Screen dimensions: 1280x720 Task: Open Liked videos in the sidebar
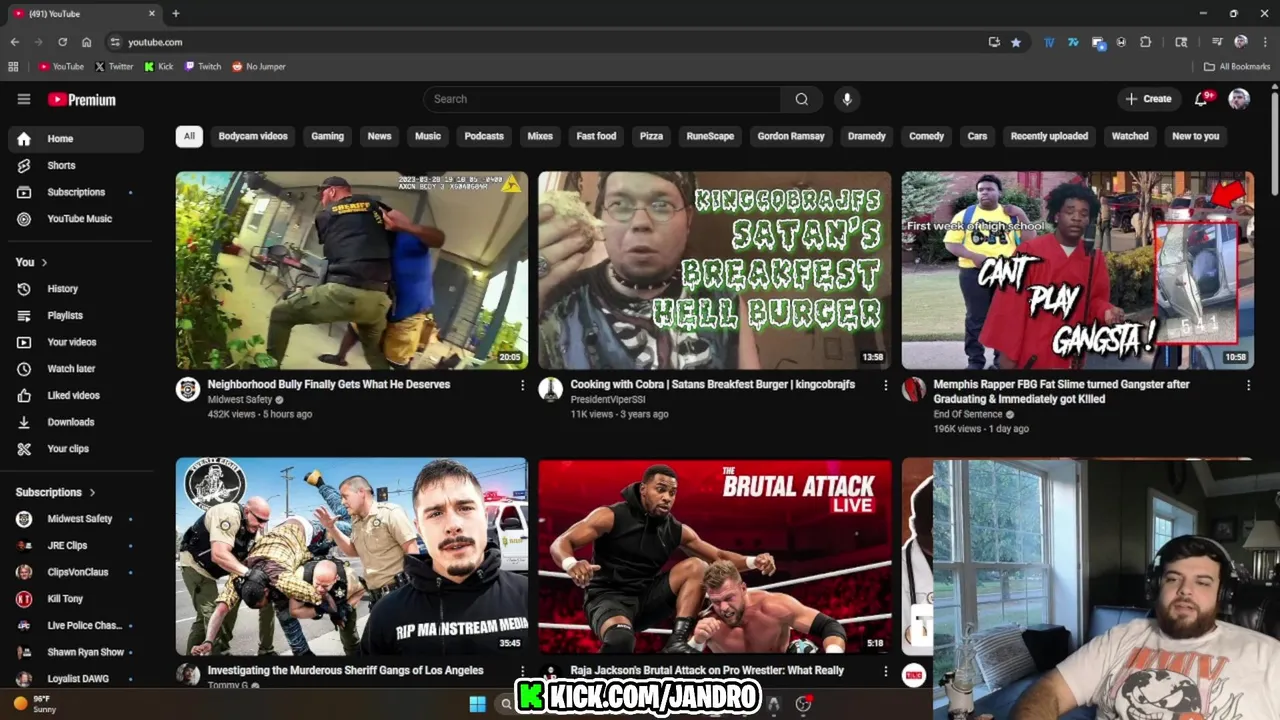tap(76, 396)
